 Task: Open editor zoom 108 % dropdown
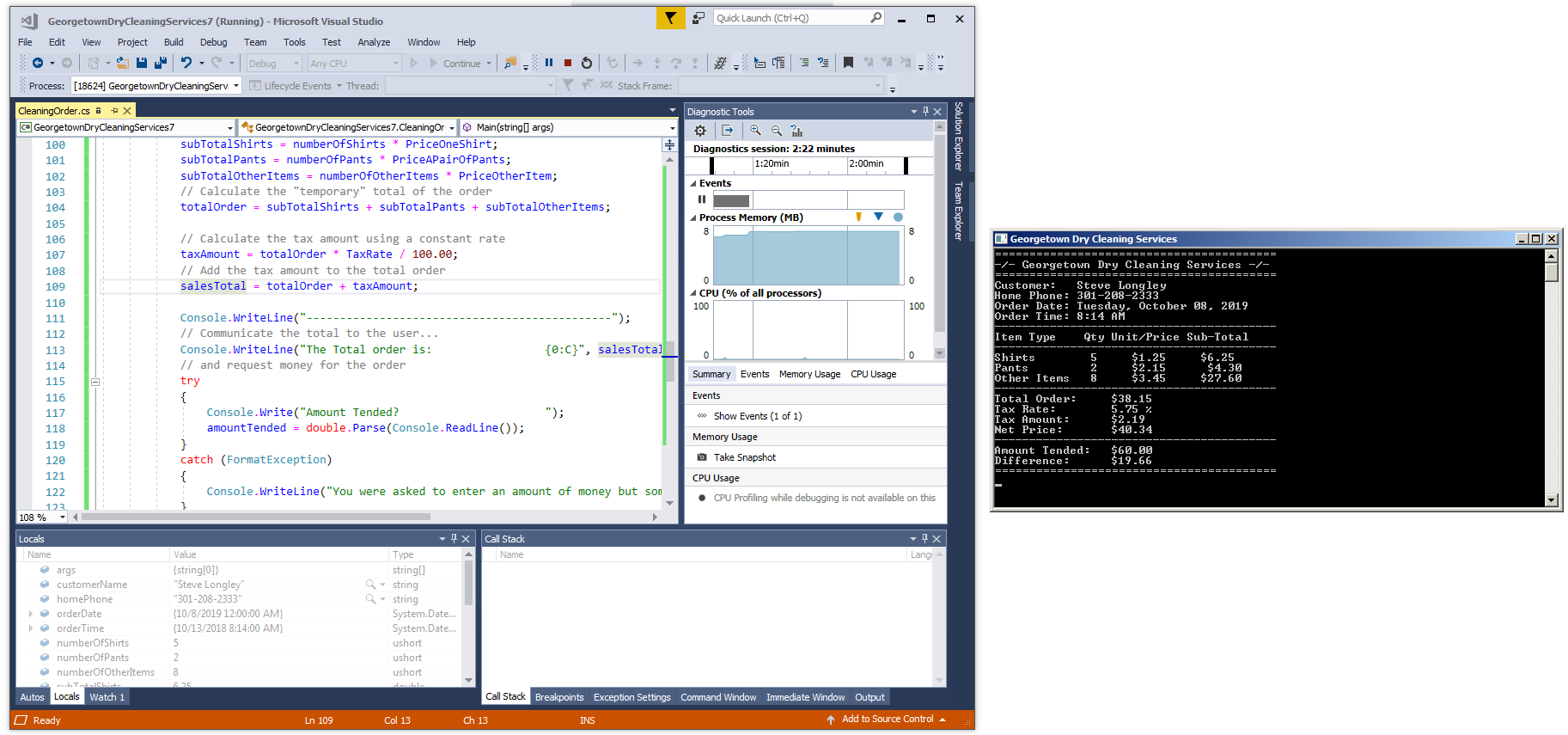[x=42, y=518]
